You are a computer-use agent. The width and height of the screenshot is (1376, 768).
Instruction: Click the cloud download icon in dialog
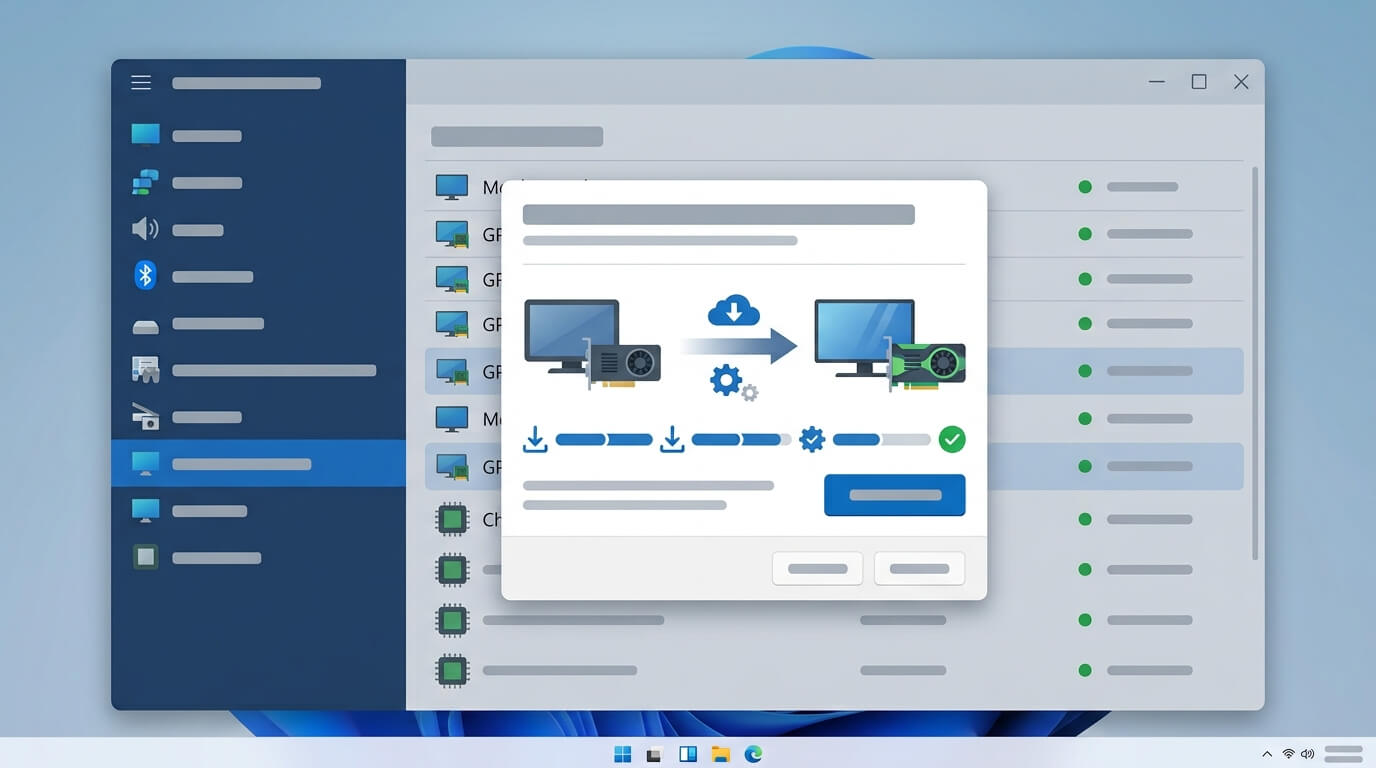(x=734, y=310)
